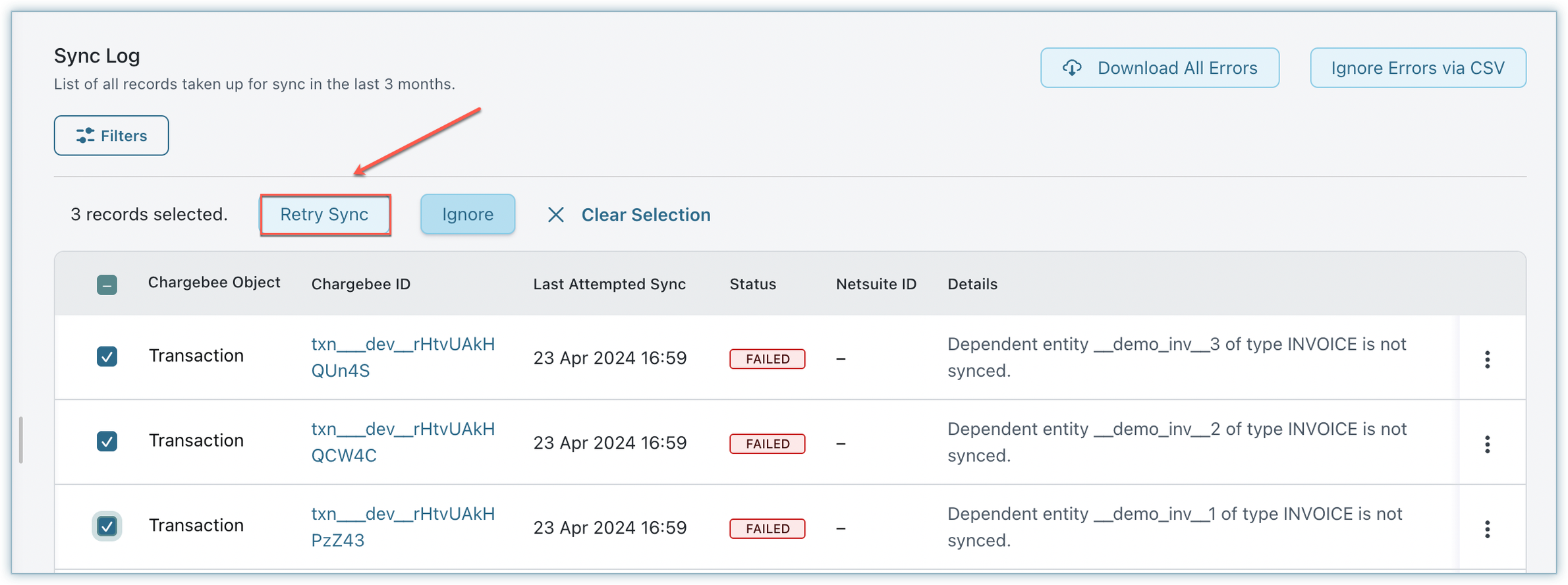Open three-dot menu for txn ending QUn4S
This screenshot has width=1568, height=585.
pos(1487,359)
